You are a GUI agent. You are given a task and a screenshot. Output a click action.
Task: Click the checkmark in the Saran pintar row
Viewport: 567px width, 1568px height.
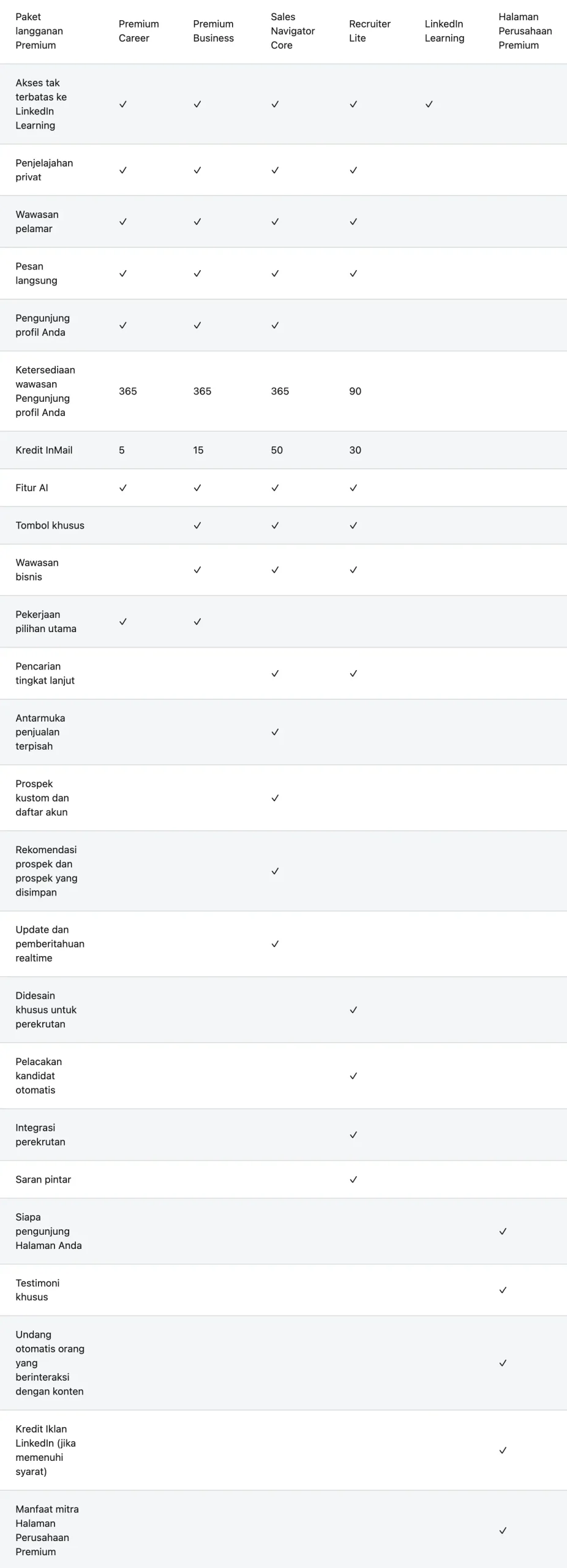(353, 1180)
